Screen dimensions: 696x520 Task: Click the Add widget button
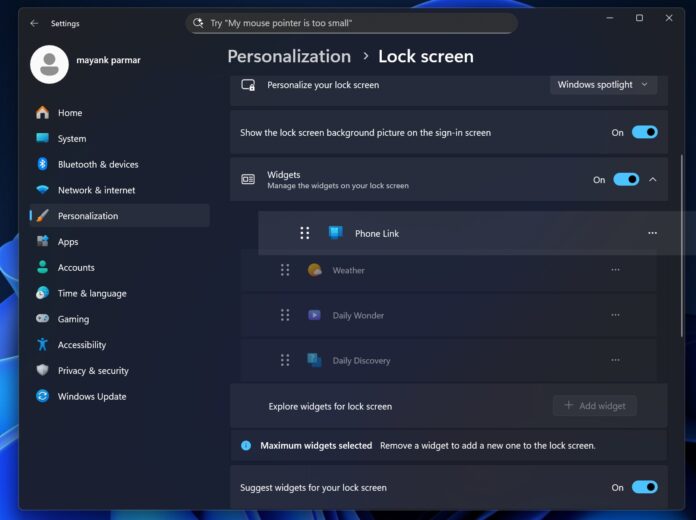click(x=595, y=405)
